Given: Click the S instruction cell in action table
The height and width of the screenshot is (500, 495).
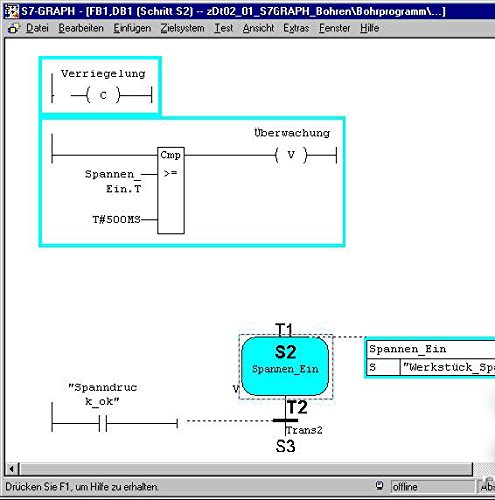Looking at the screenshot, I should pos(383,367).
